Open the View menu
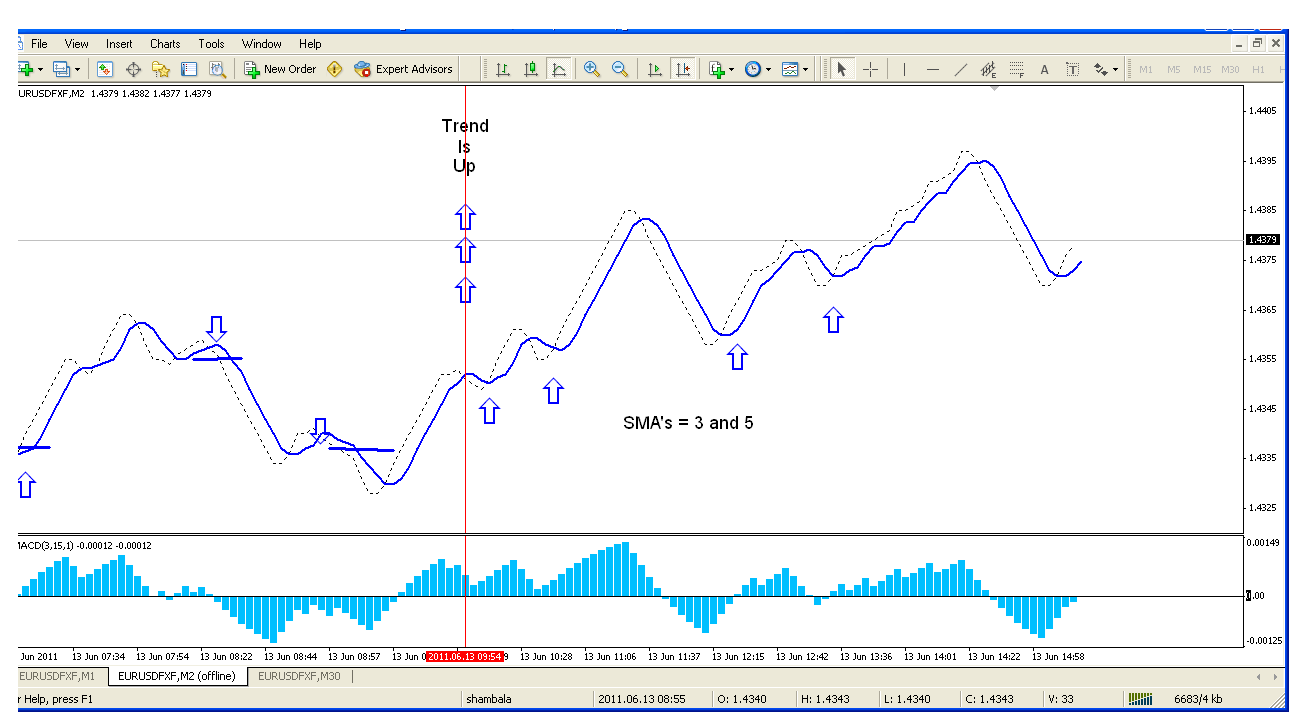Image resolution: width=1289 pixels, height=712 pixels. tap(77, 44)
